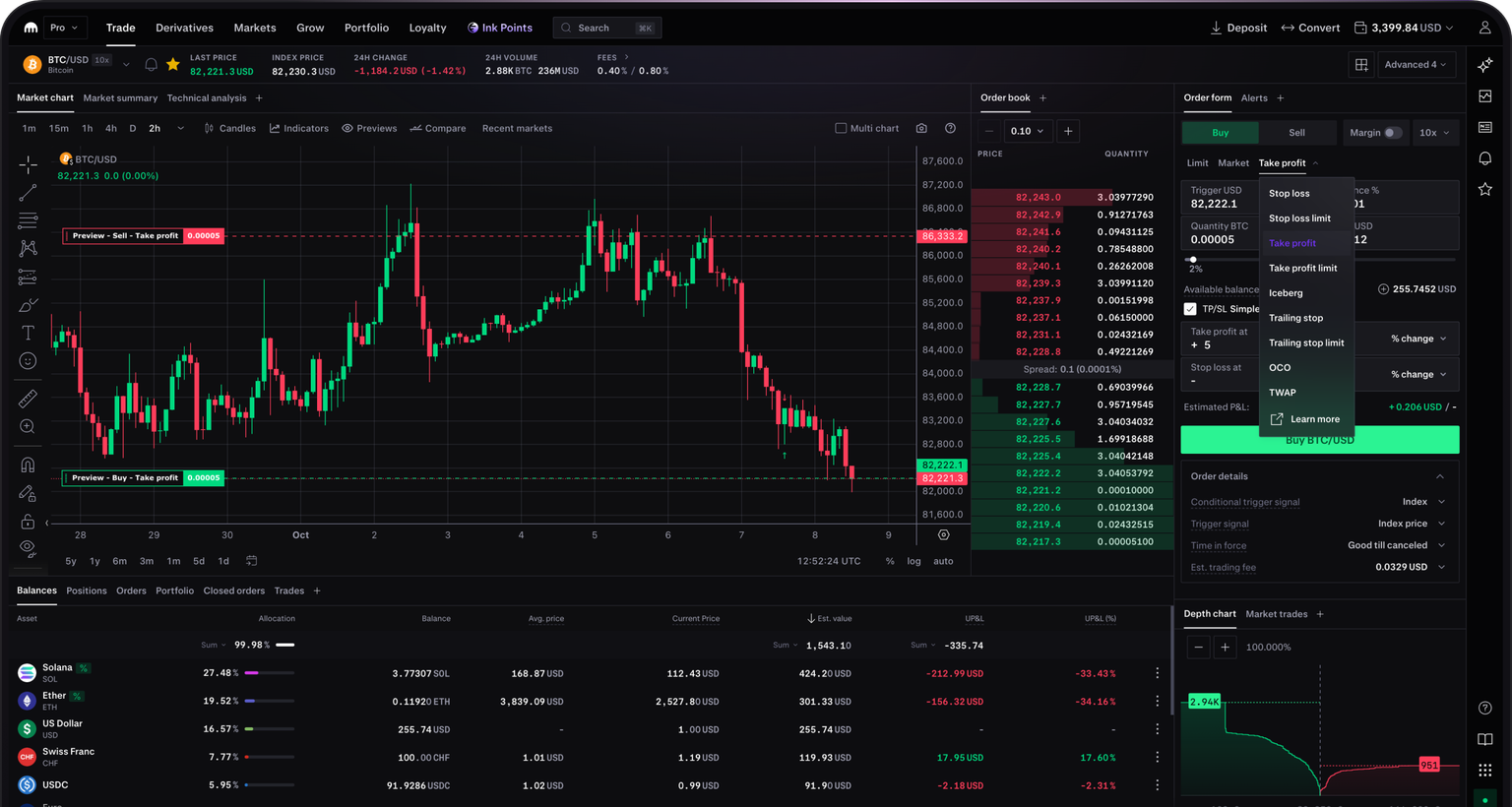Click the price alert bell icon
Viewport: 1512px width, 807px height.
pyautogui.click(x=151, y=65)
